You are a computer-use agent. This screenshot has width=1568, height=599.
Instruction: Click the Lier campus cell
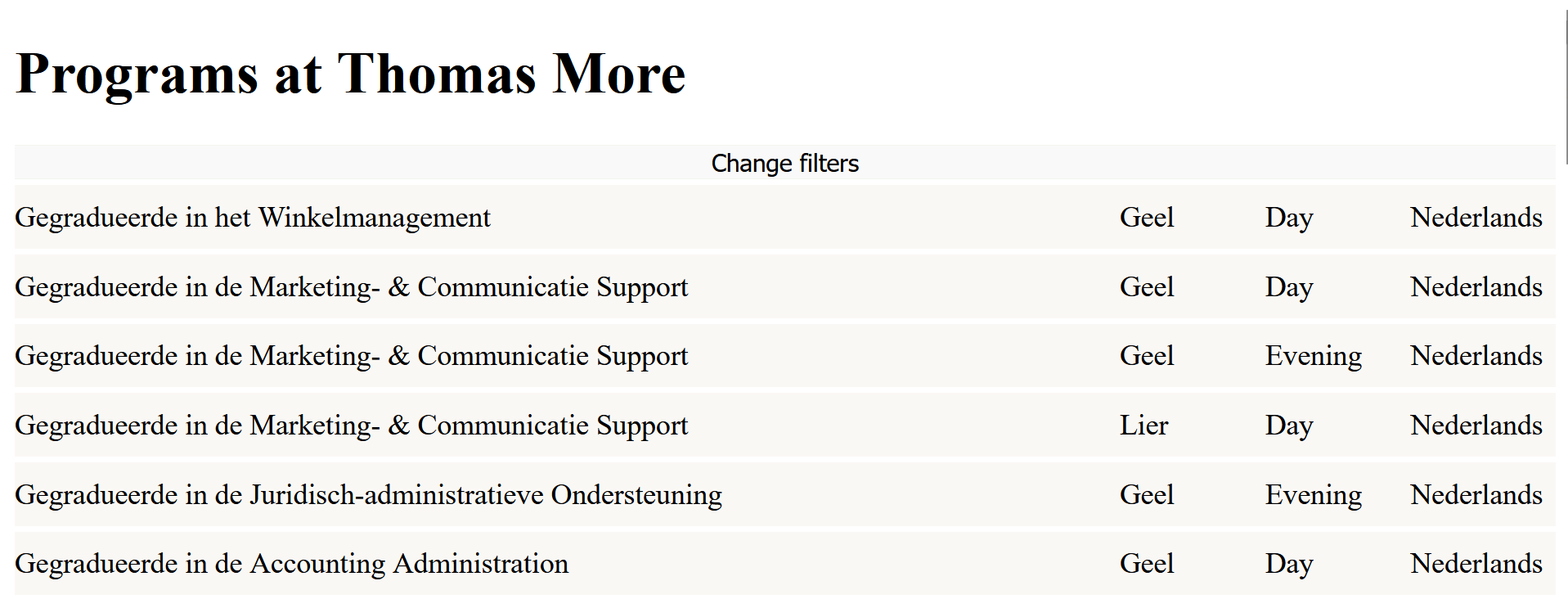click(1143, 426)
